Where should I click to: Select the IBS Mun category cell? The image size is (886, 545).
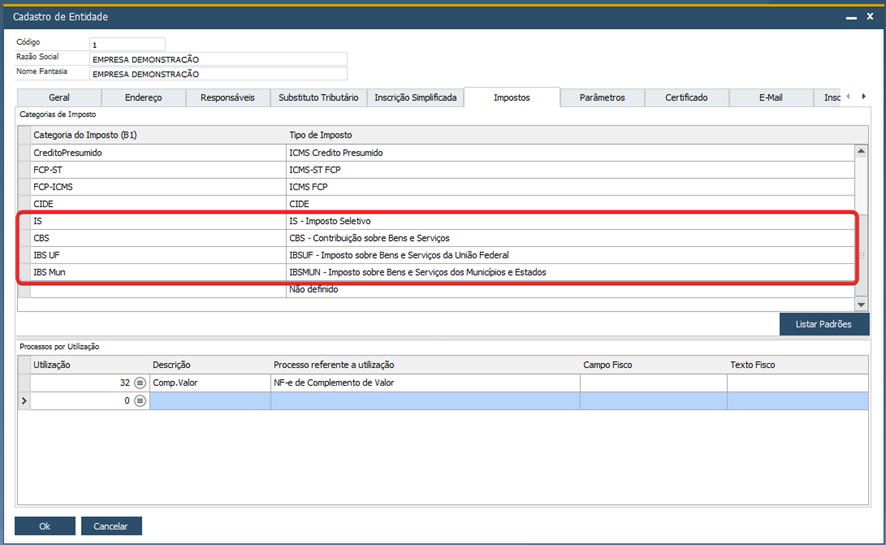pyautogui.click(x=157, y=272)
